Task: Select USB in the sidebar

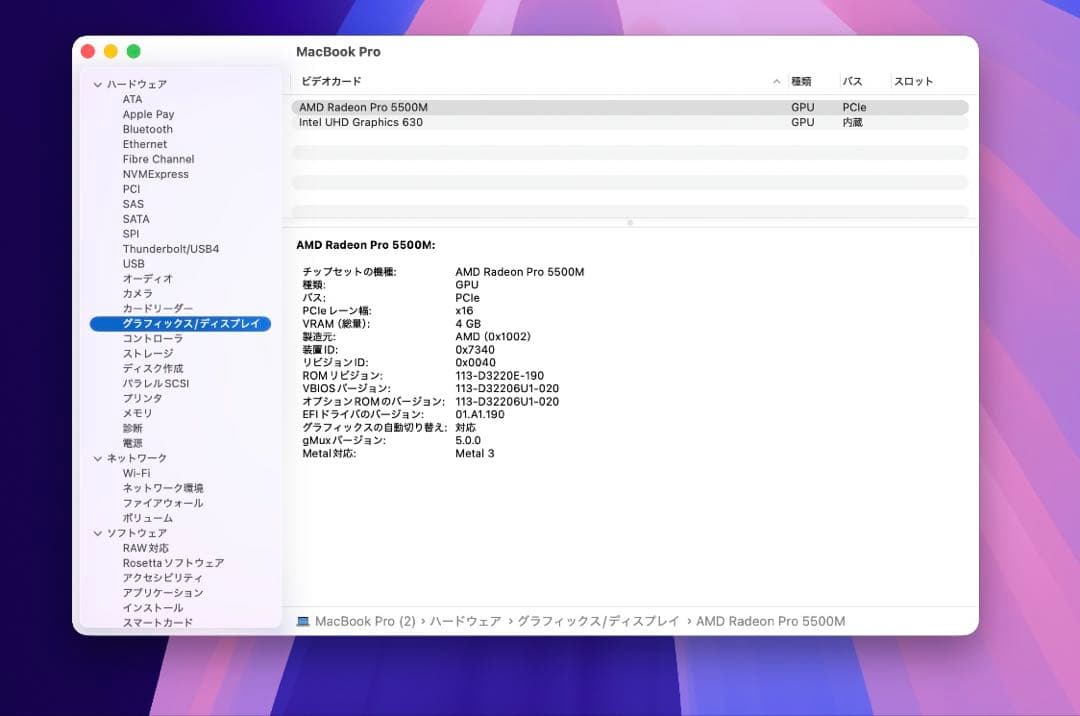Action: pos(134,264)
